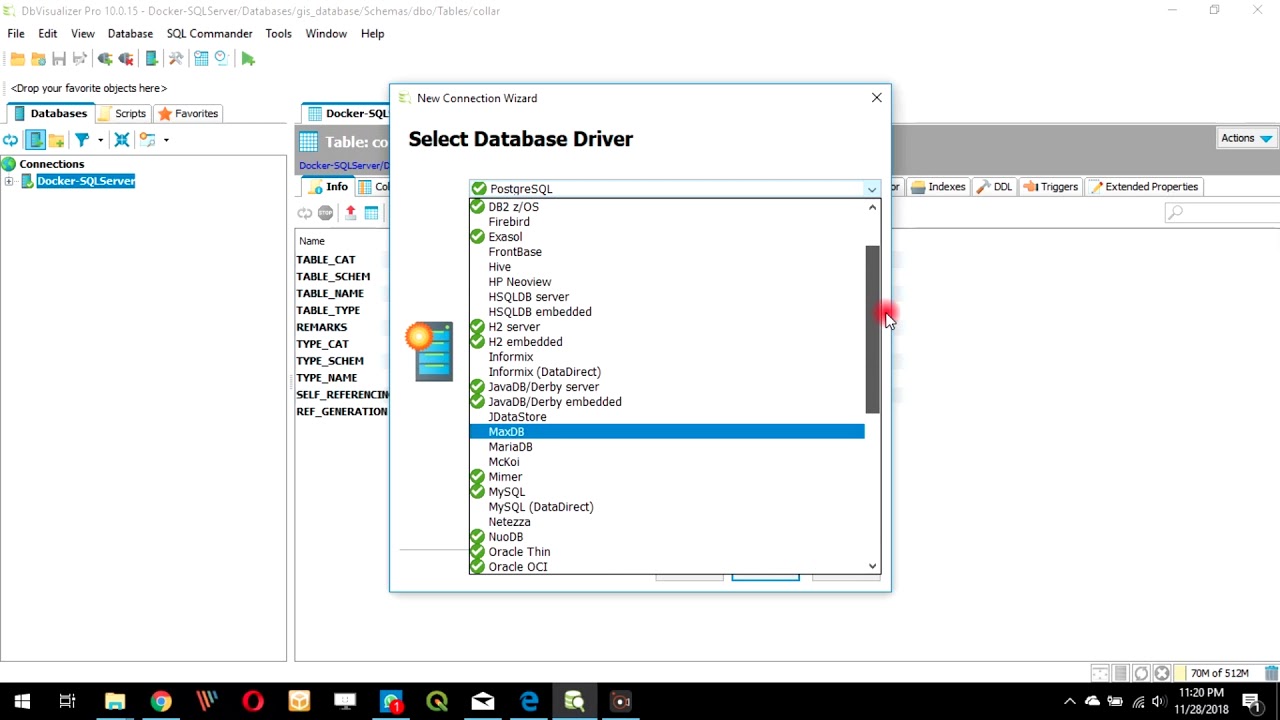The image size is (1280, 720).
Task: Click the table grid icon in main toolbar
Action: point(201,59)
